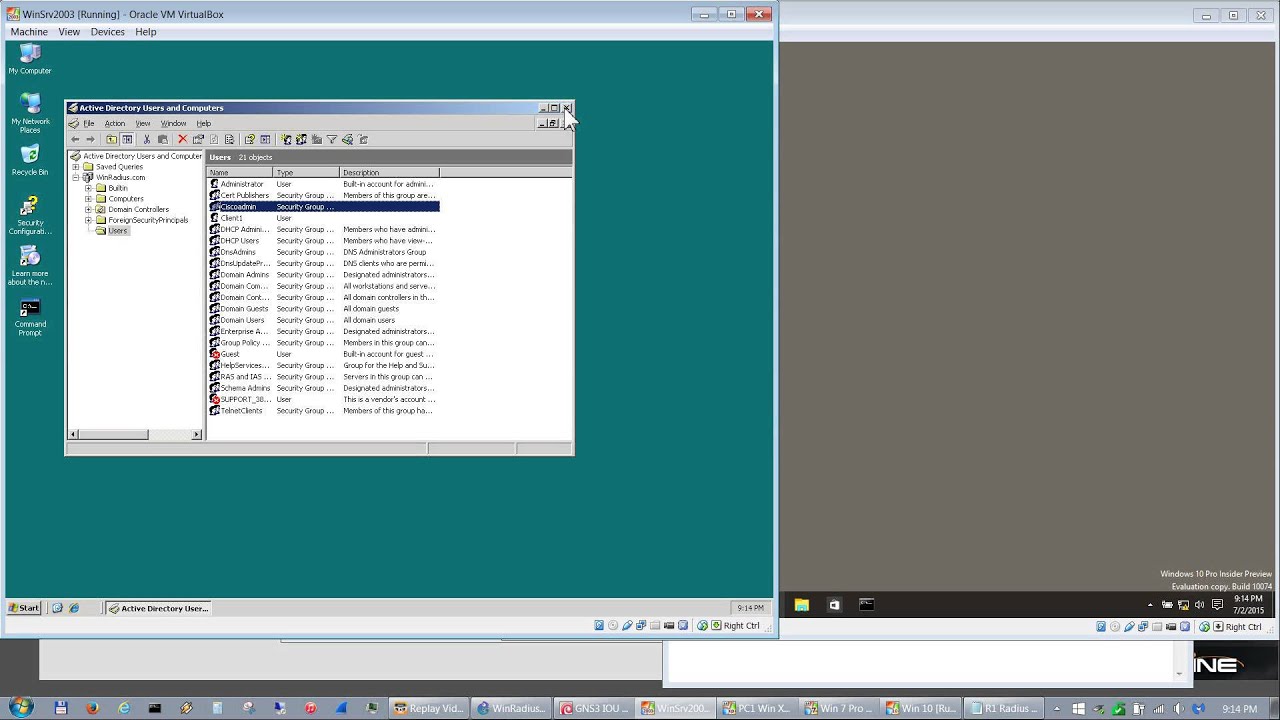Select the Client1 user row
The image size is (1280, 720).
tap(323, 218)
